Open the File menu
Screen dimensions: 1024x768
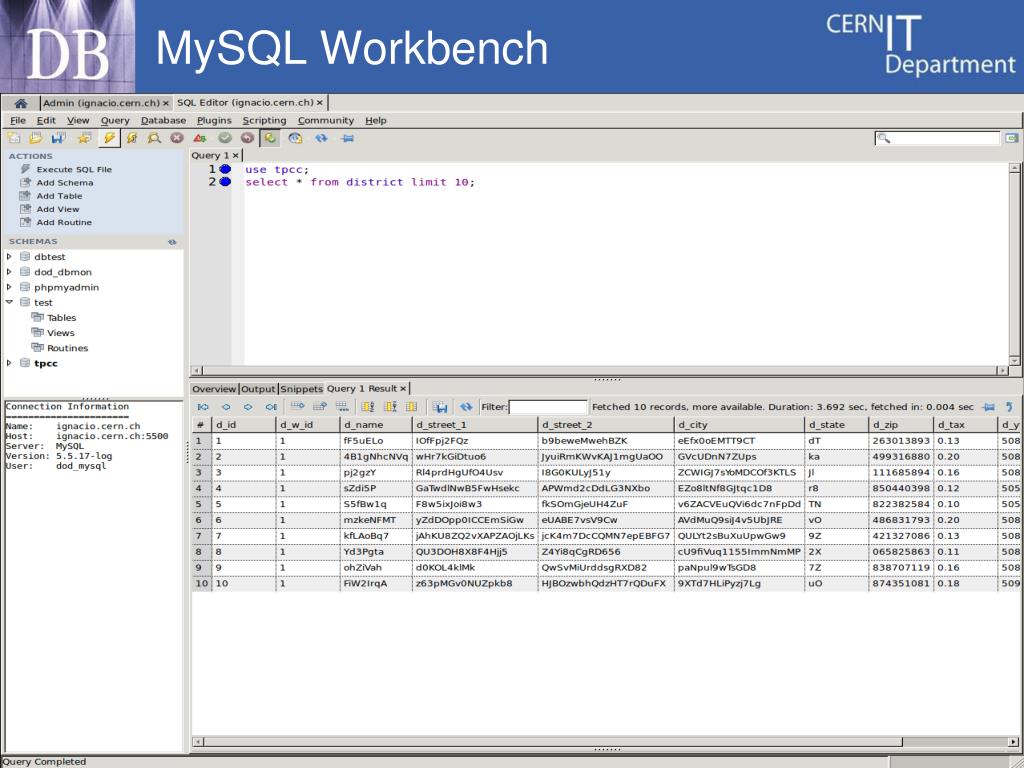(x=18, y=120)
